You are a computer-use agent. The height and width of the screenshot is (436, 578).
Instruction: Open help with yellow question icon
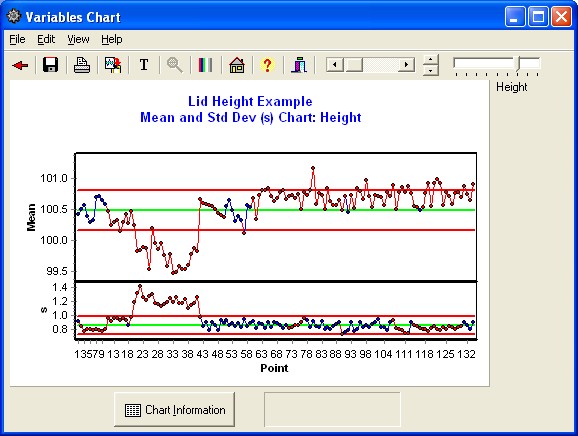[267, 65]
